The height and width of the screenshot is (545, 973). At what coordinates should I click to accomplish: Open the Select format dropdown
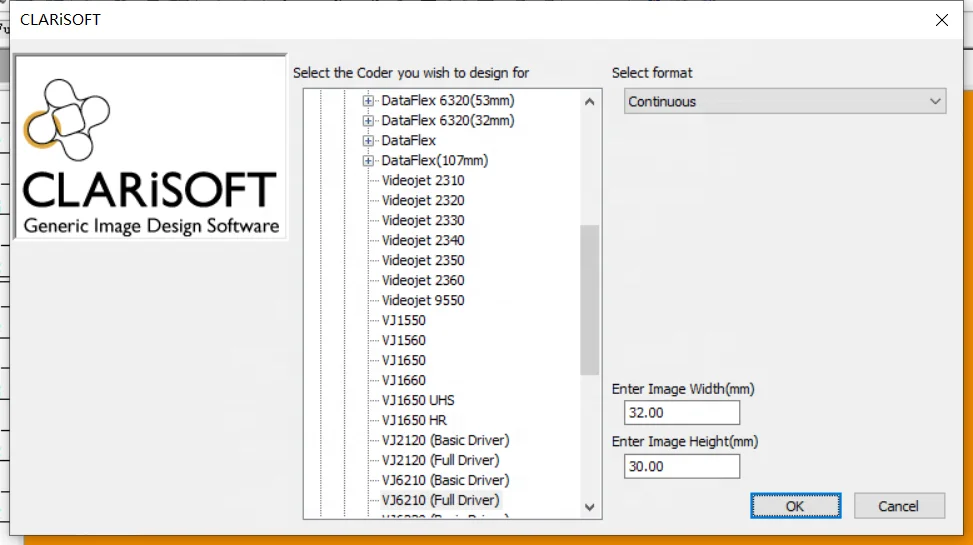click(x=785, y=101)
